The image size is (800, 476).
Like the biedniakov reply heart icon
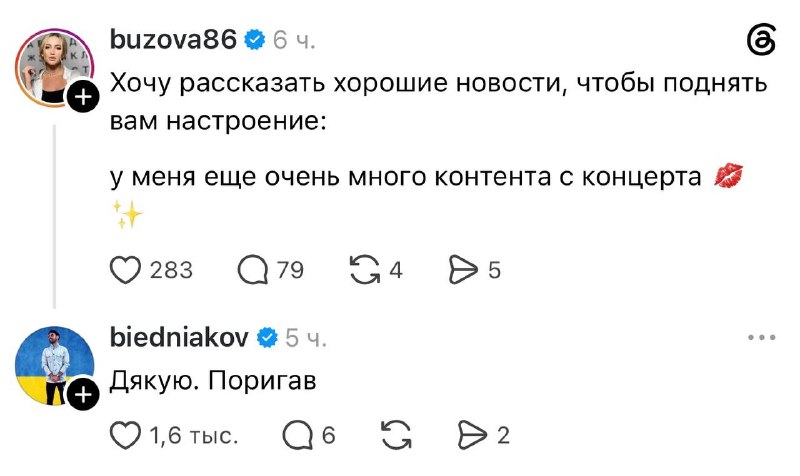pyautogui.click(x=126, y=435)
